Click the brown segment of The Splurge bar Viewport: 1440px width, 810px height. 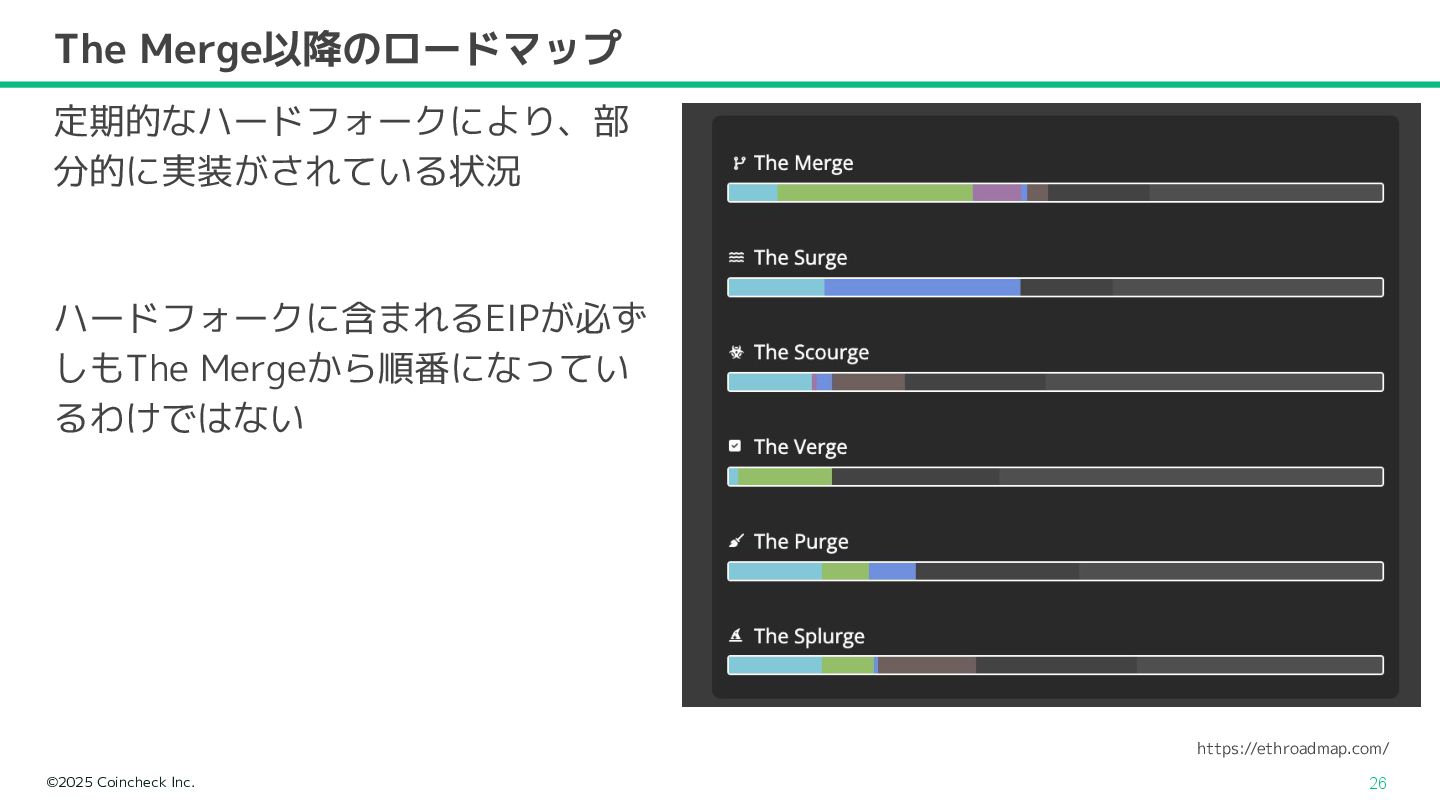(927, 666)
